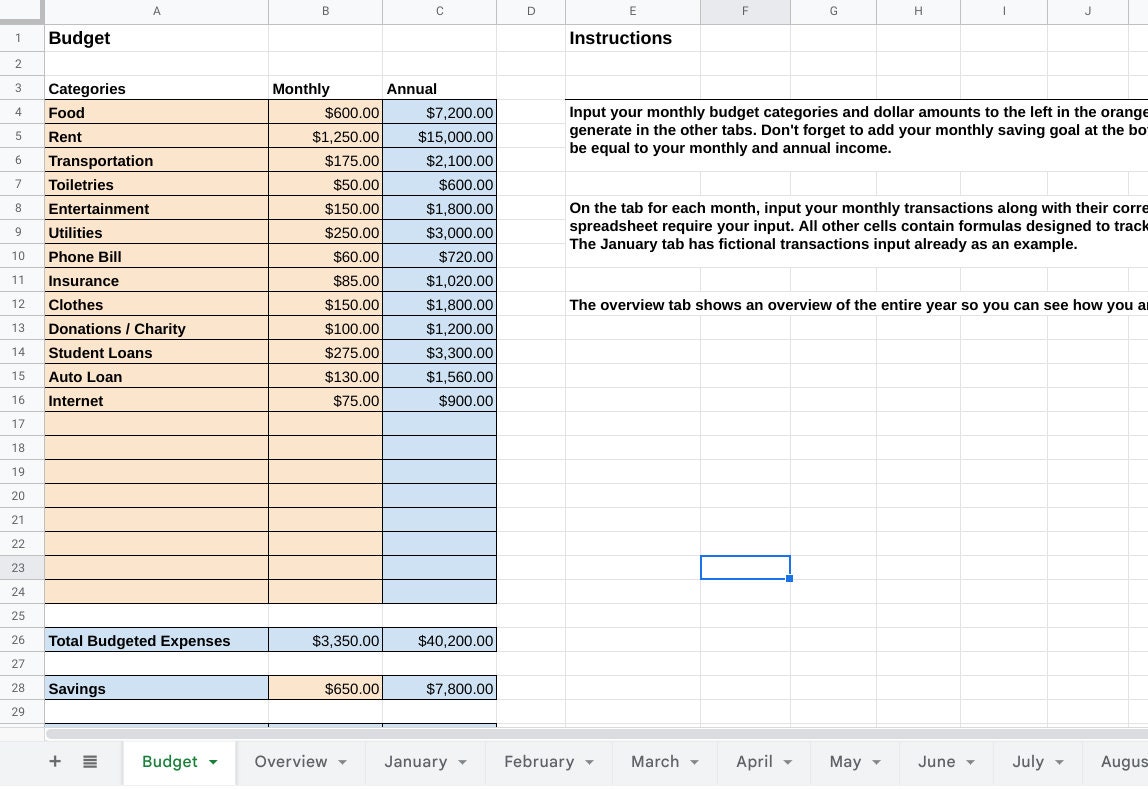The width and height of the screenshot is (1148, 789).
Task: Open the Budget tab dropdown menu
Action: [x=212, y=761]
